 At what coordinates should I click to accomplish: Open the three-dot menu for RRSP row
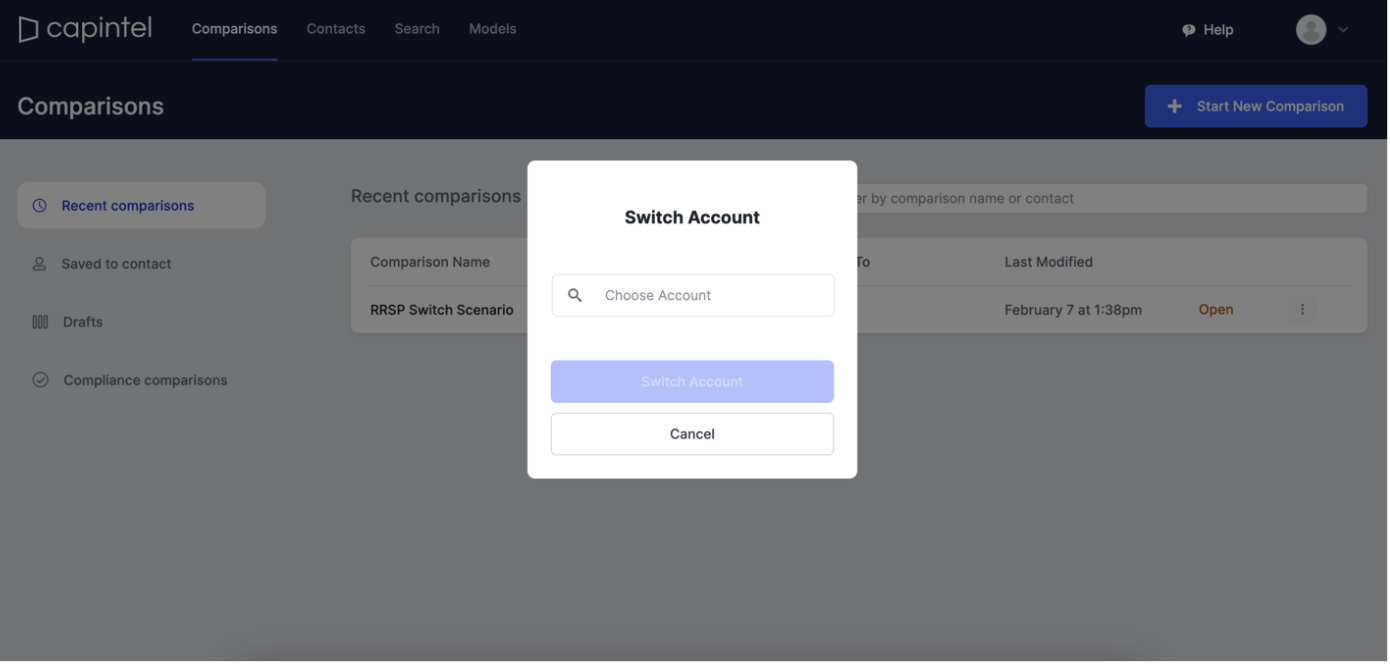pos(1302,310)
